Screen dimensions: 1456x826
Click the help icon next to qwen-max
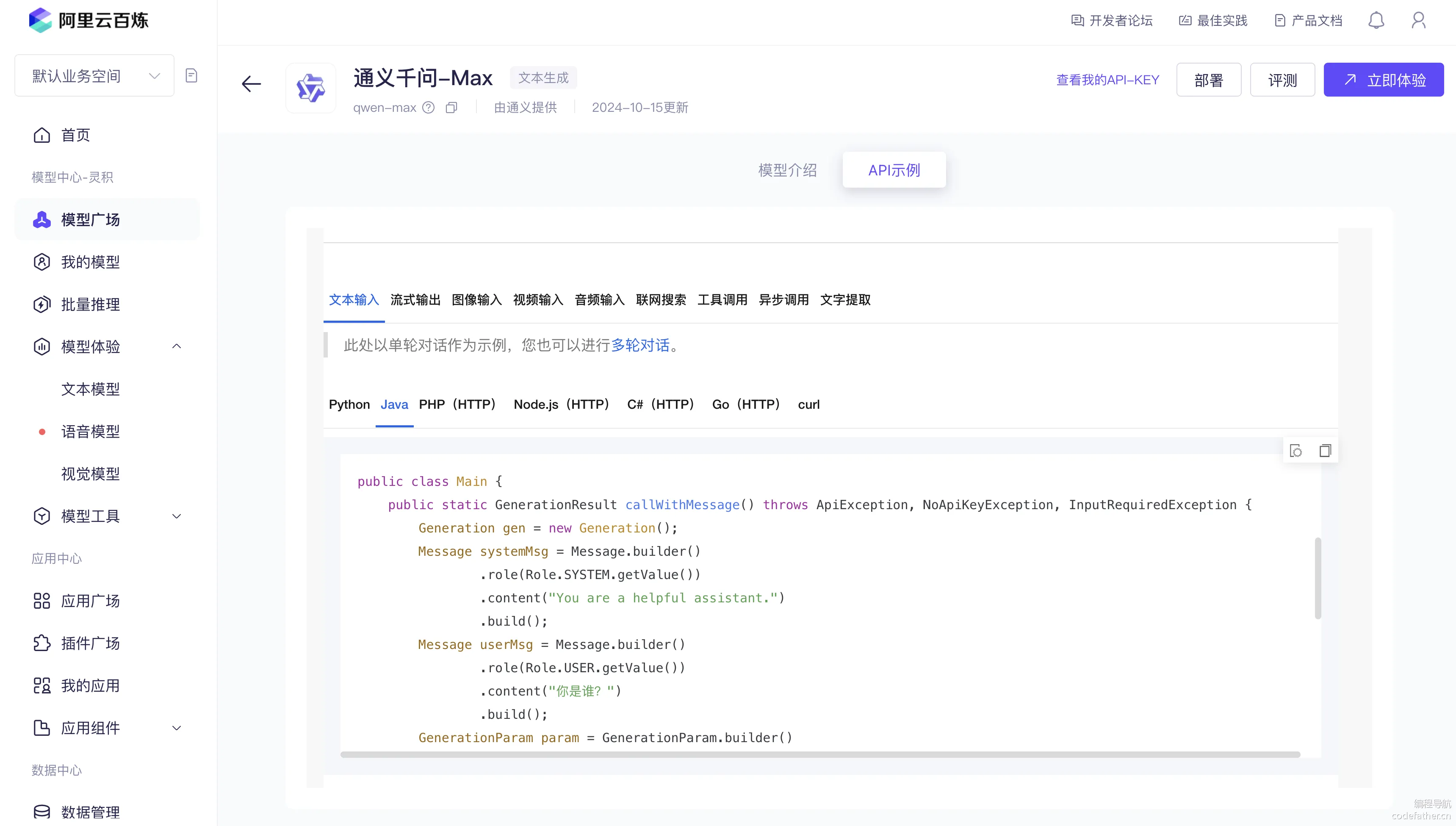pyautogui.click(x=428, y=107)
